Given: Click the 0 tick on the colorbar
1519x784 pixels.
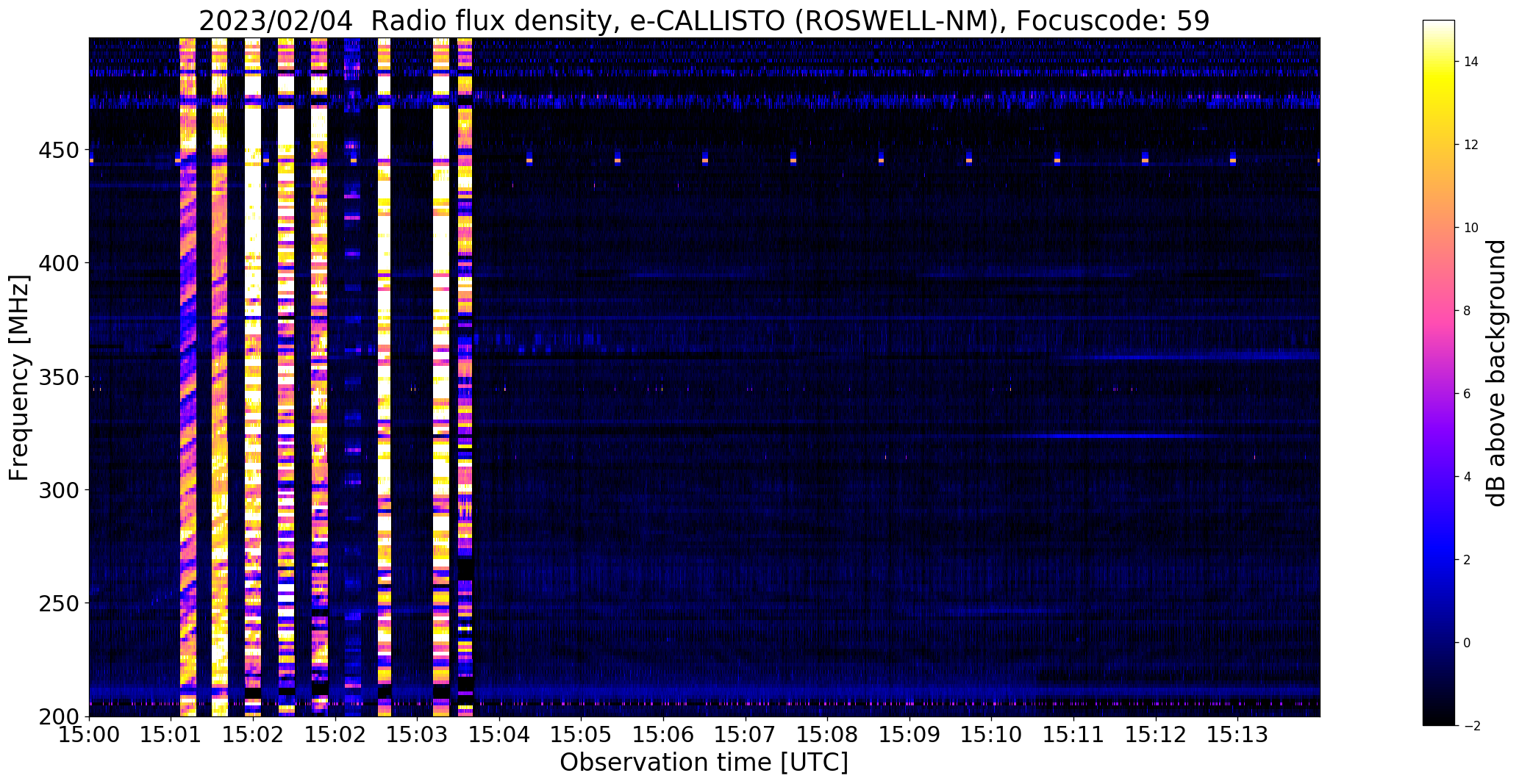Looking at the screenshot, I should 1468,643.
